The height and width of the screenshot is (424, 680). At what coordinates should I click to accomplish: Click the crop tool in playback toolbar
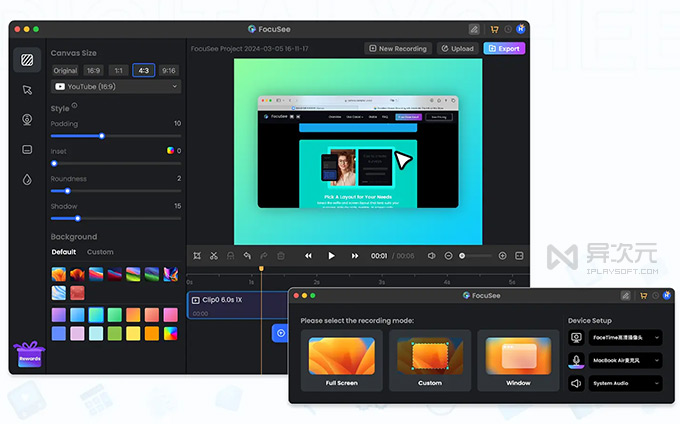click(x=197, y=256)
